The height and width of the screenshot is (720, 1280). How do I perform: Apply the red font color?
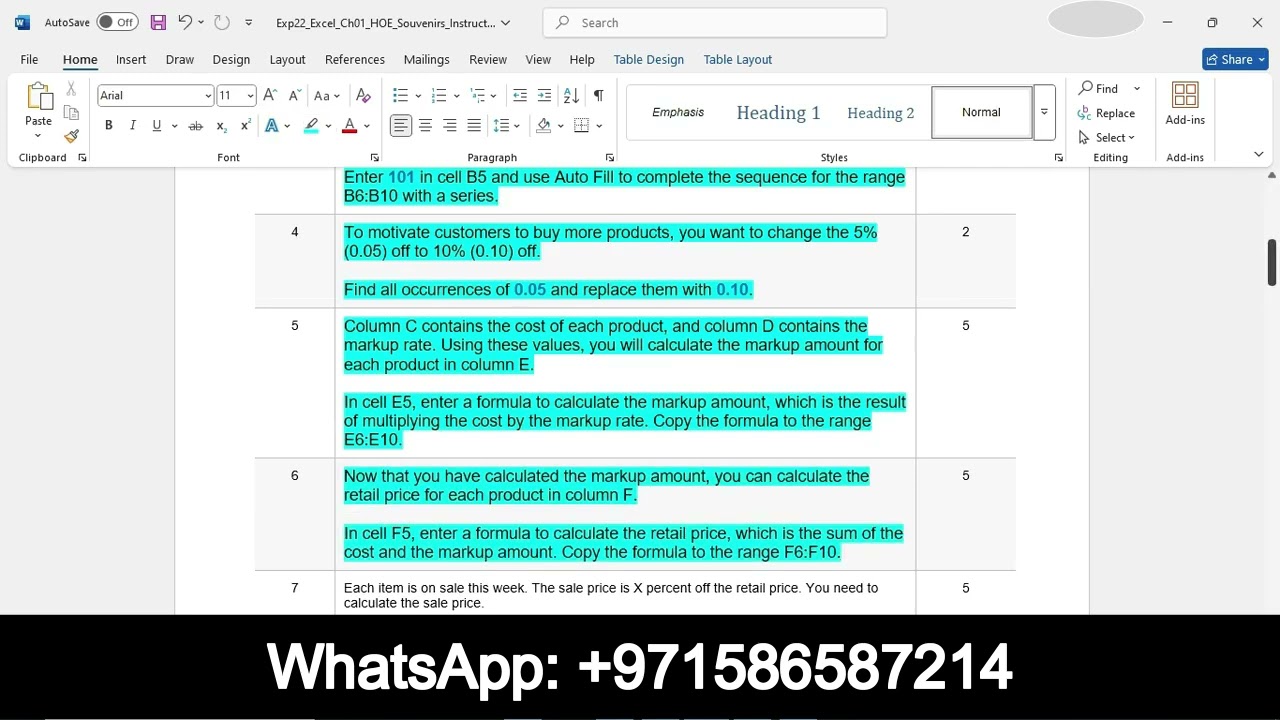349,125
